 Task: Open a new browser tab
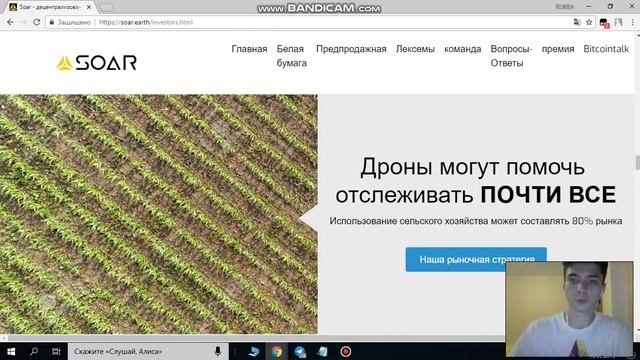(107, 7)
